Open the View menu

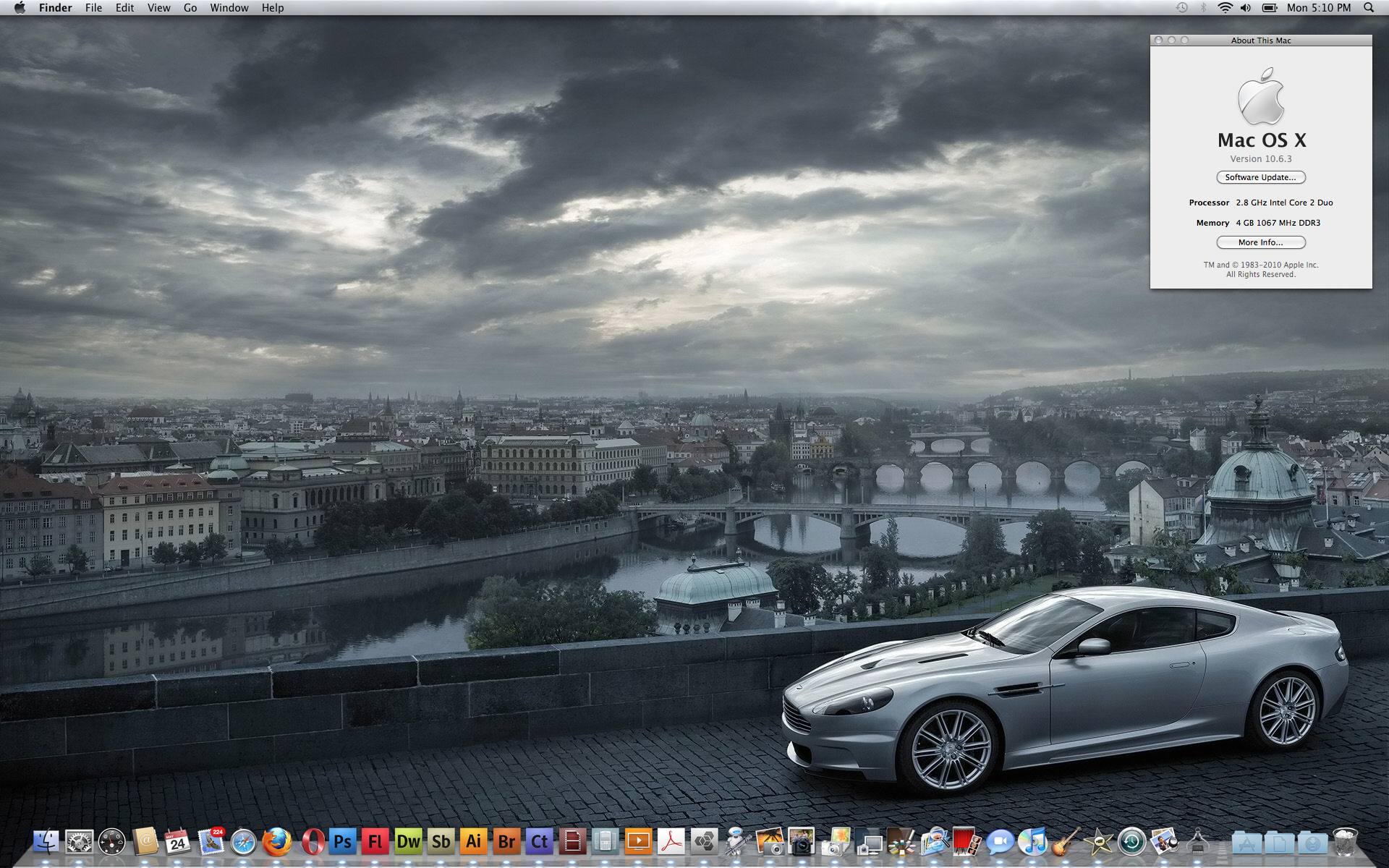coord(158,8)
